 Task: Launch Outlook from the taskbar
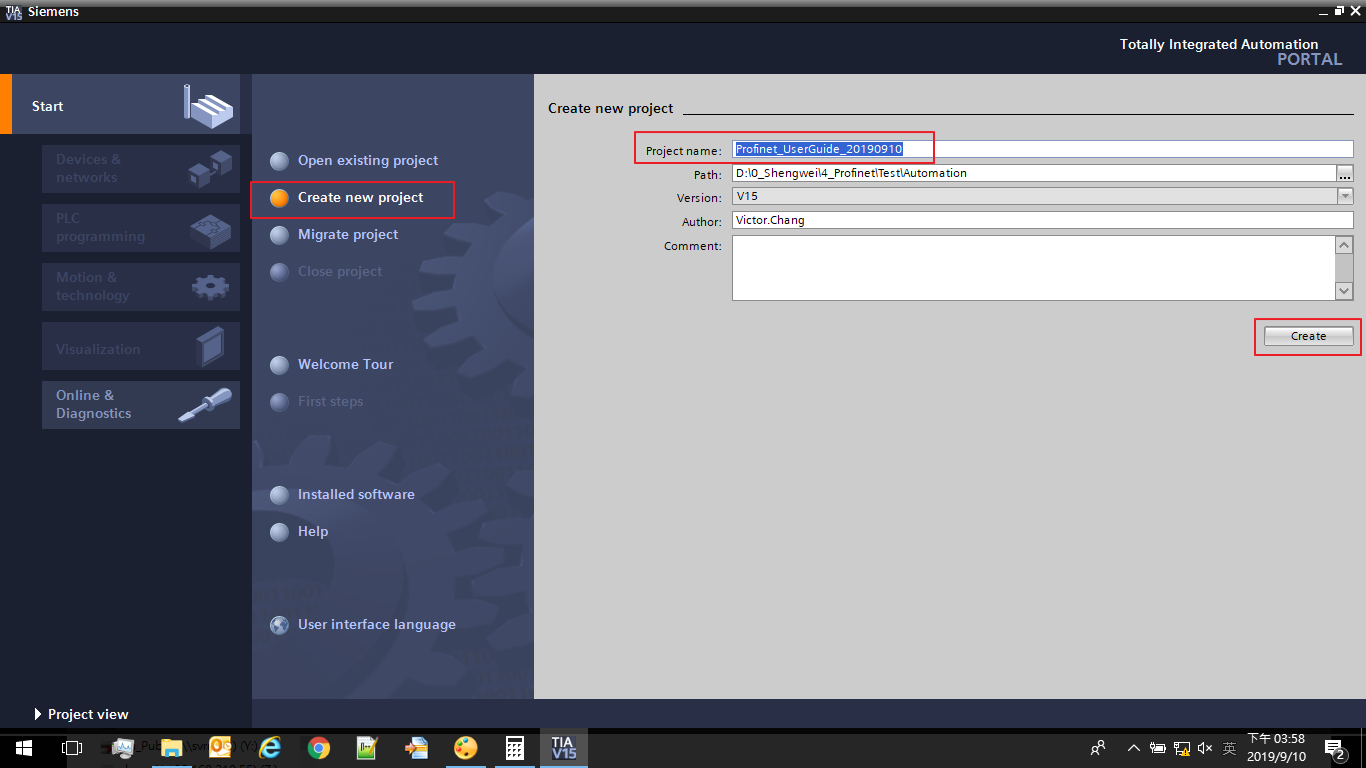[x=221, y=748]
